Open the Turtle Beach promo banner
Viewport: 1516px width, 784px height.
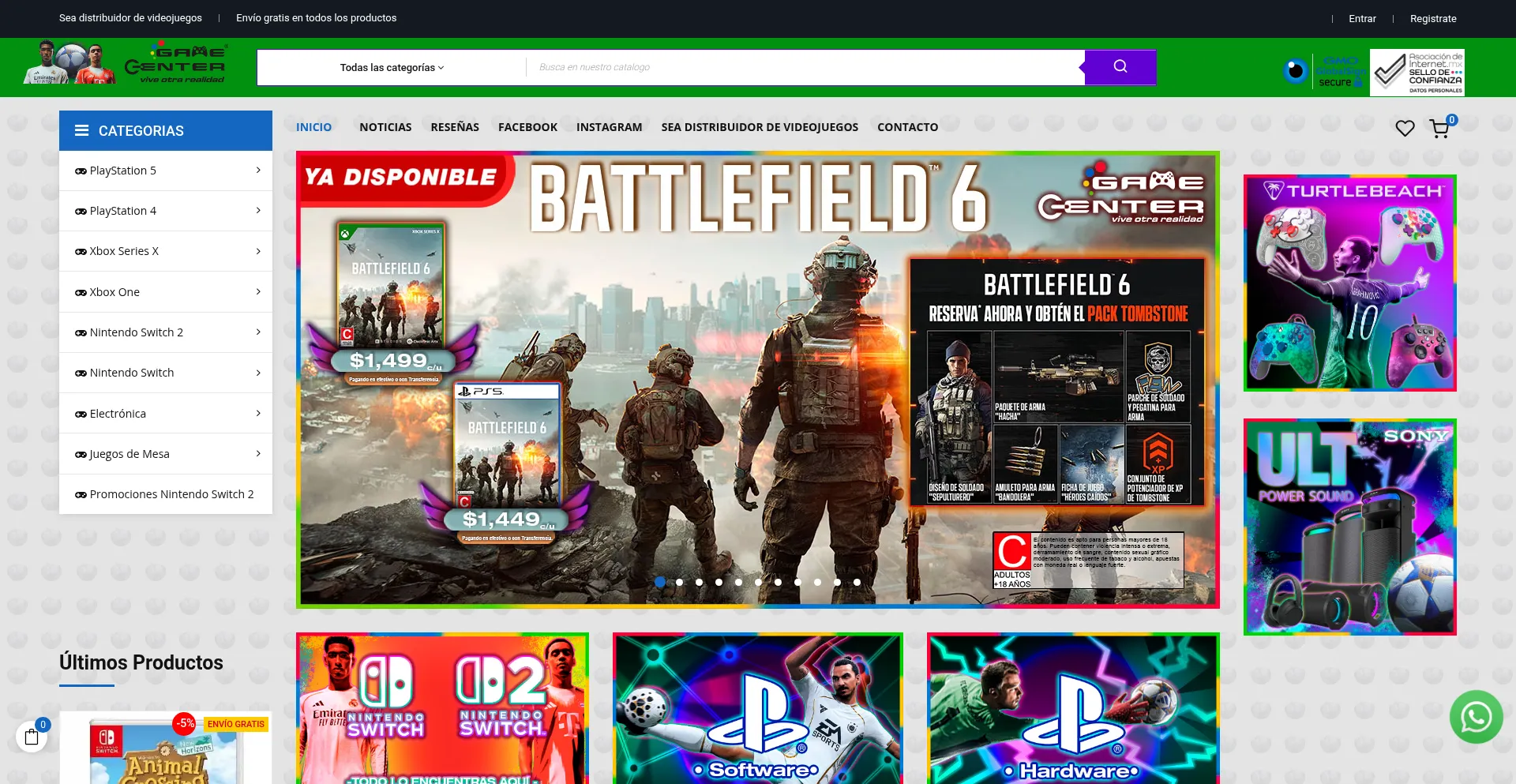pyautogui.click(x=1349, y=283)
